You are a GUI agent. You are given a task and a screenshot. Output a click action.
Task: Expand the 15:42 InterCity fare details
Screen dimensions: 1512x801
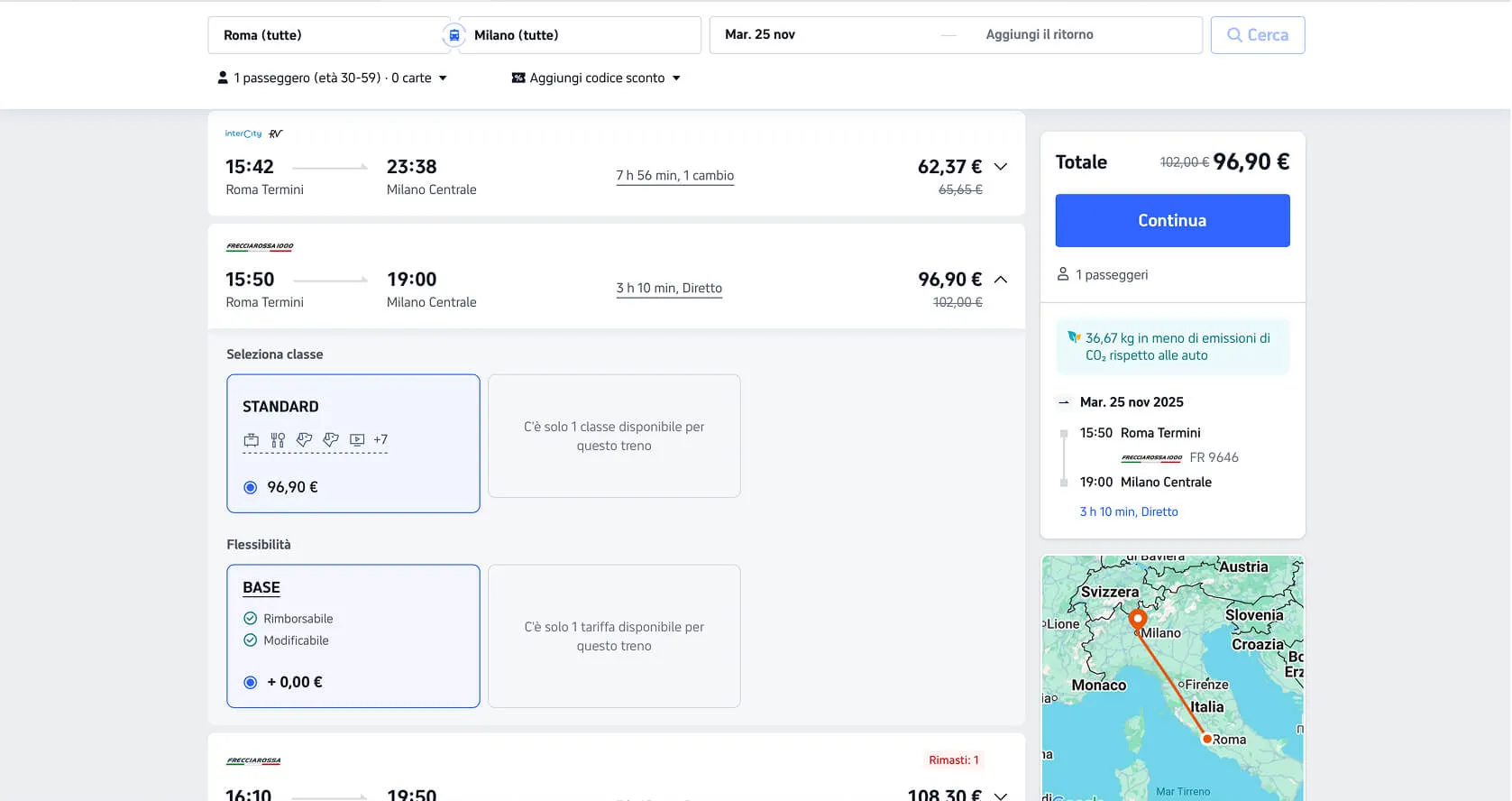point(1001,167)
